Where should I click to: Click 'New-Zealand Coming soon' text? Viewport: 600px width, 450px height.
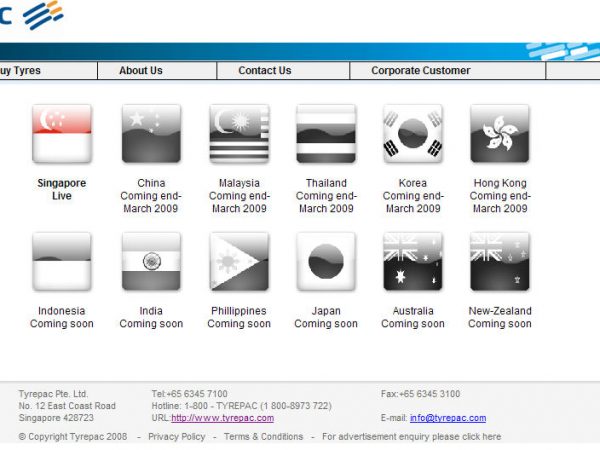500,317
